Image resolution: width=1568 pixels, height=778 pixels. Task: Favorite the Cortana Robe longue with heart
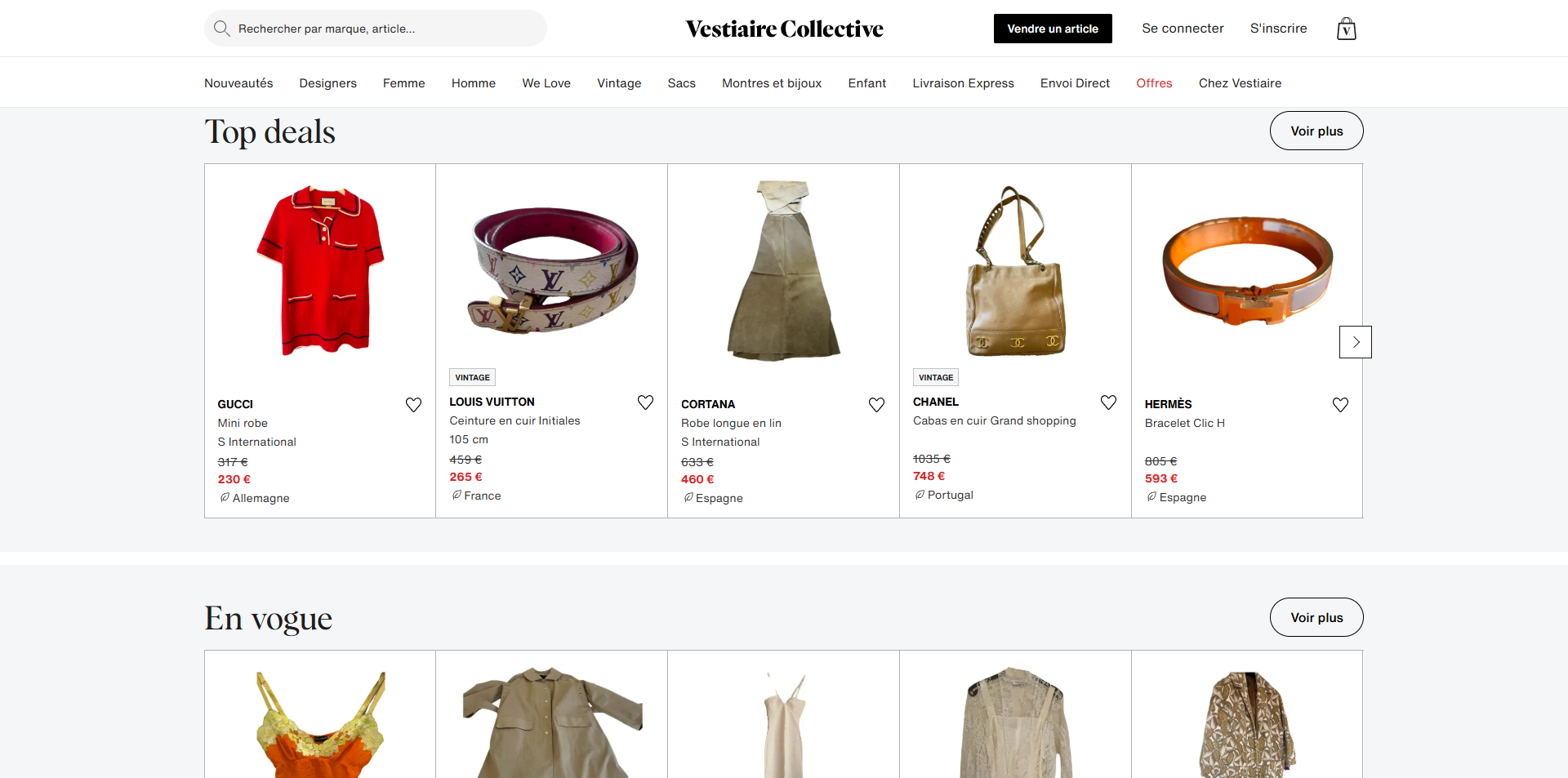click(x=876, y=405)
